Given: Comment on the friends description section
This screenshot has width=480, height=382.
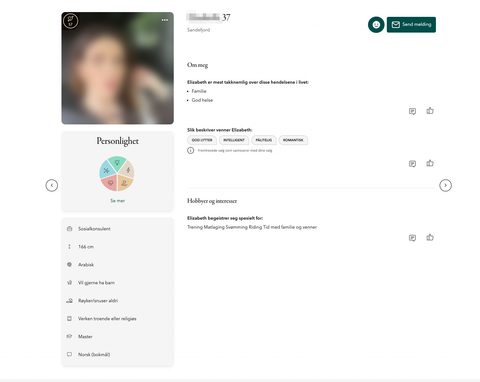Looking at the screenshot, I should pyautogui.click(x=412, y=164).
